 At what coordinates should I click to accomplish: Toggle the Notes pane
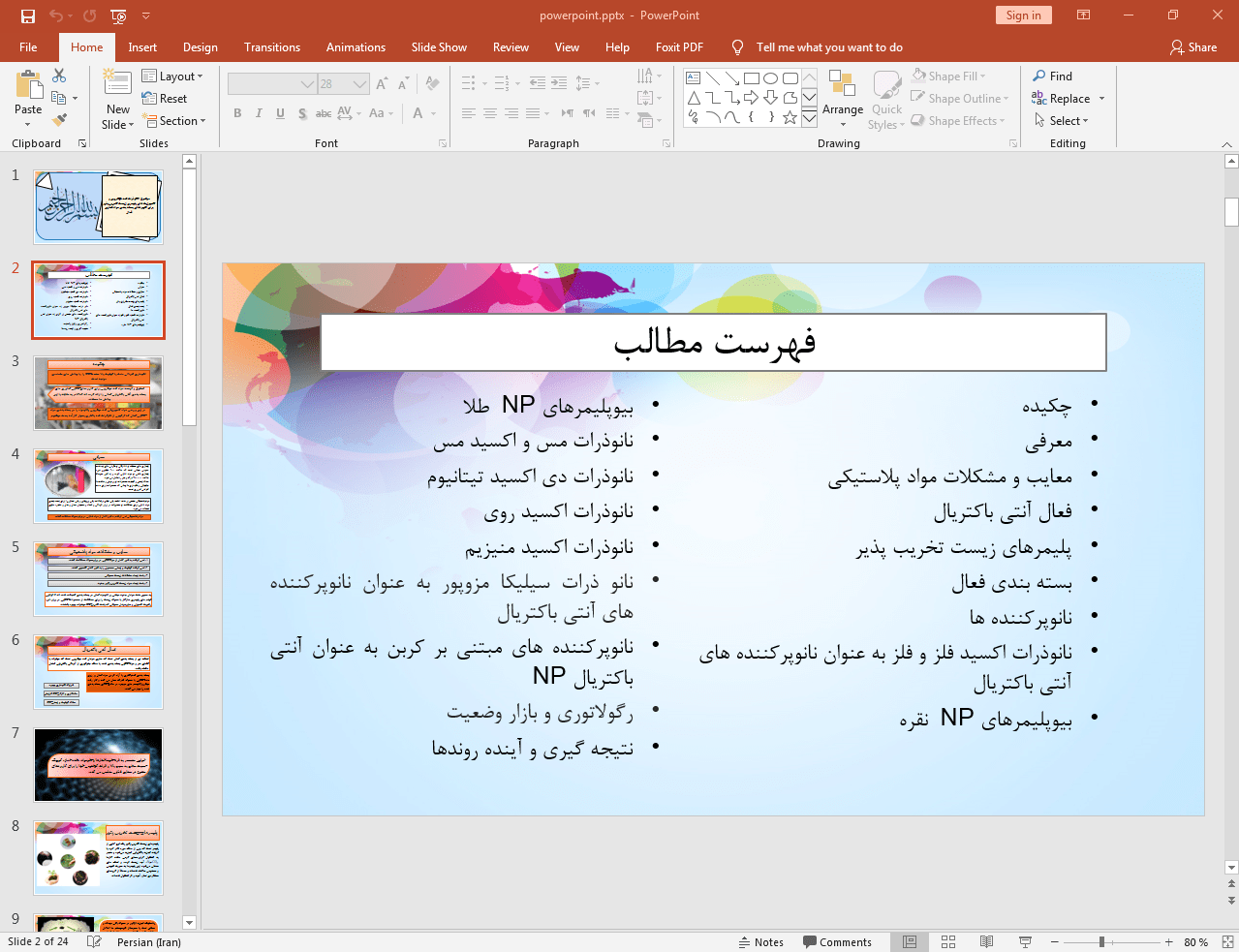[761, 941]
